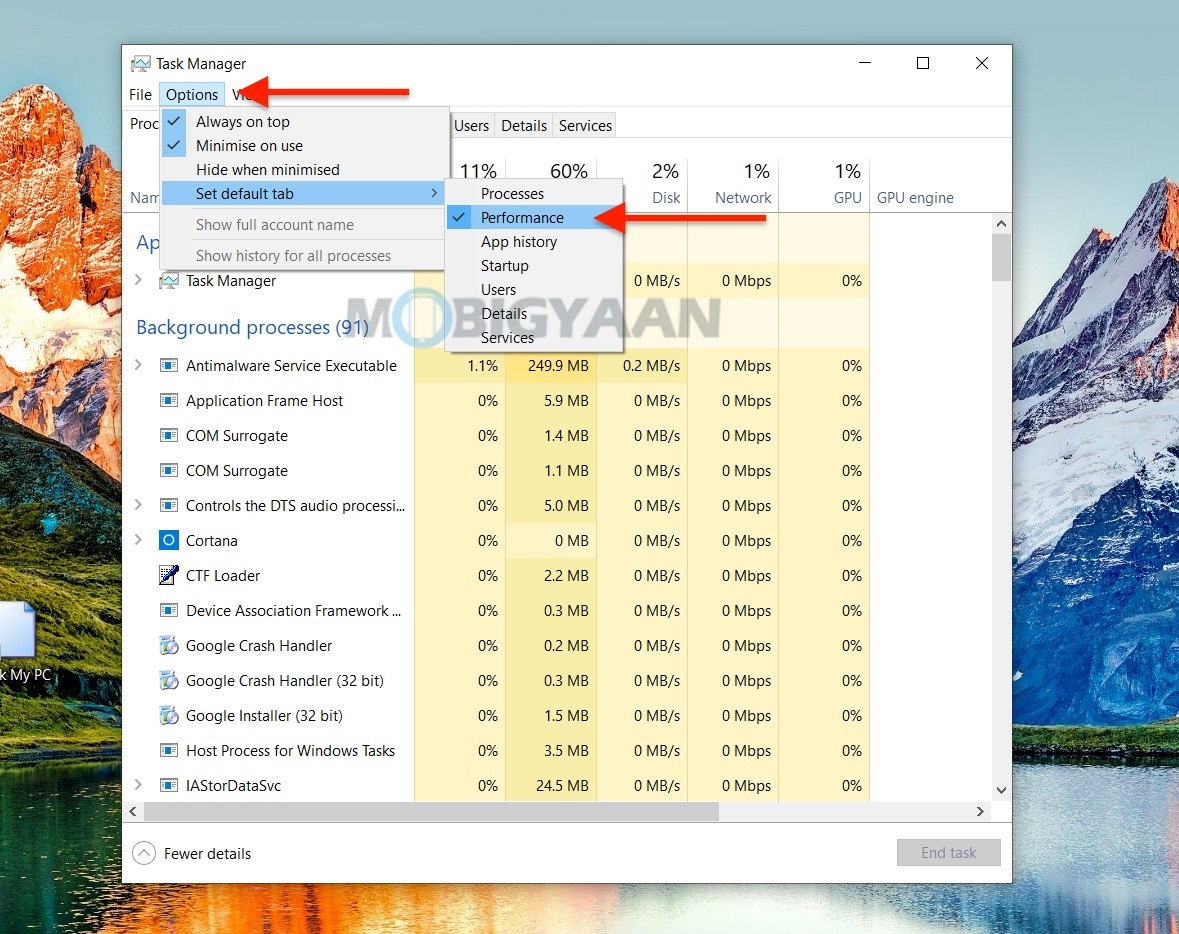Expand the IAStorDataSvc process row

tap(139, 785)
